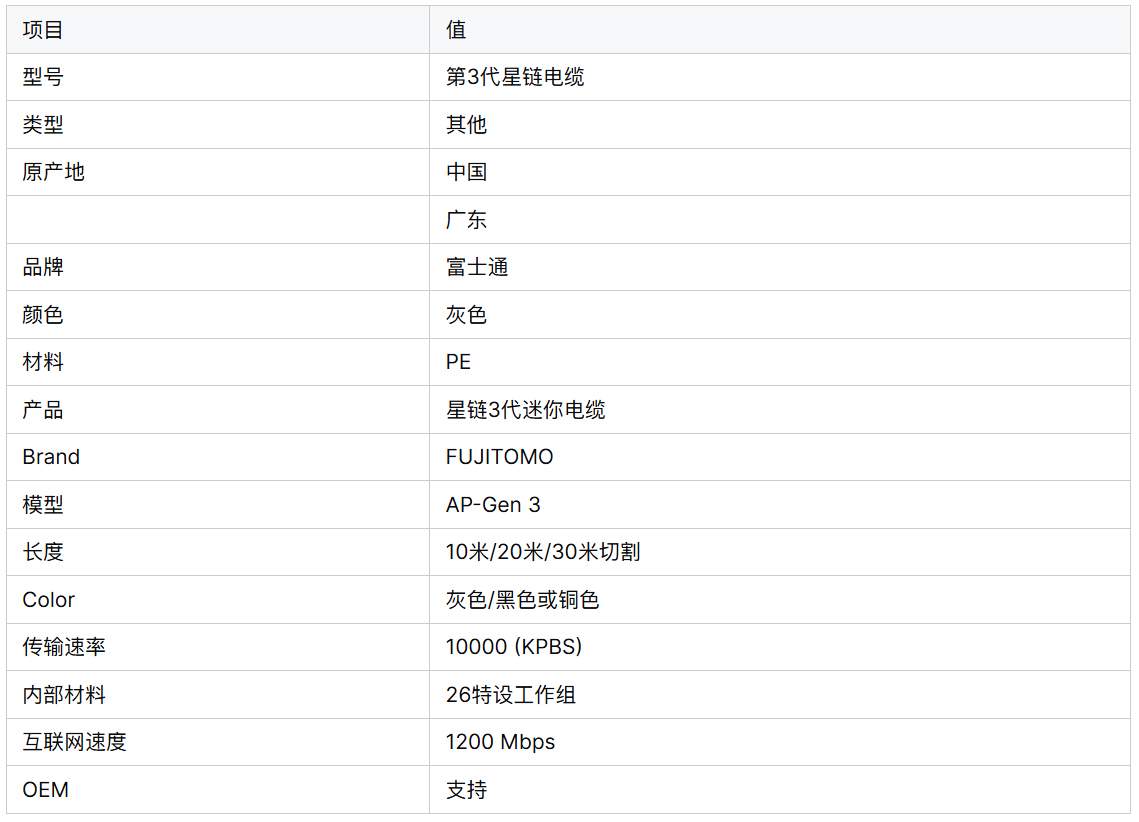Click the 内部材料 row label
1139x822 pixels.
64,695
